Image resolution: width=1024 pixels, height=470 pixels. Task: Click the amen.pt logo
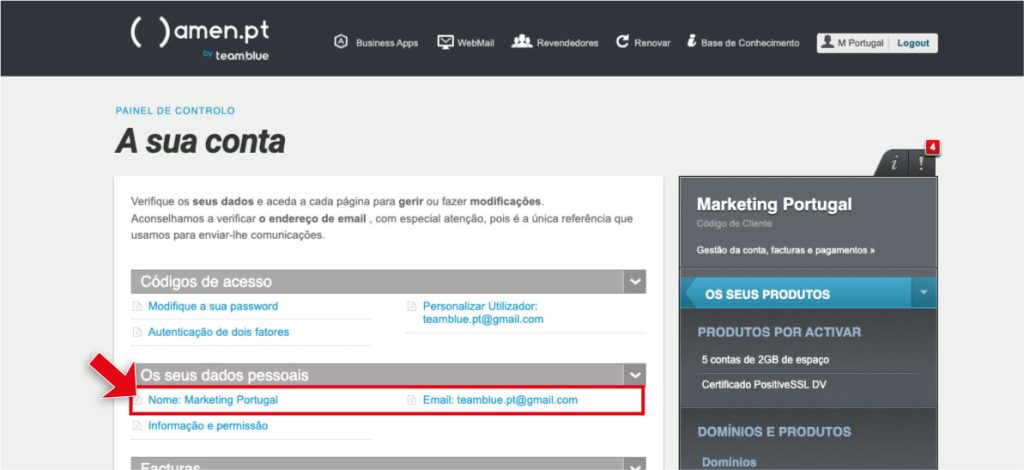[x=200, y=37]
